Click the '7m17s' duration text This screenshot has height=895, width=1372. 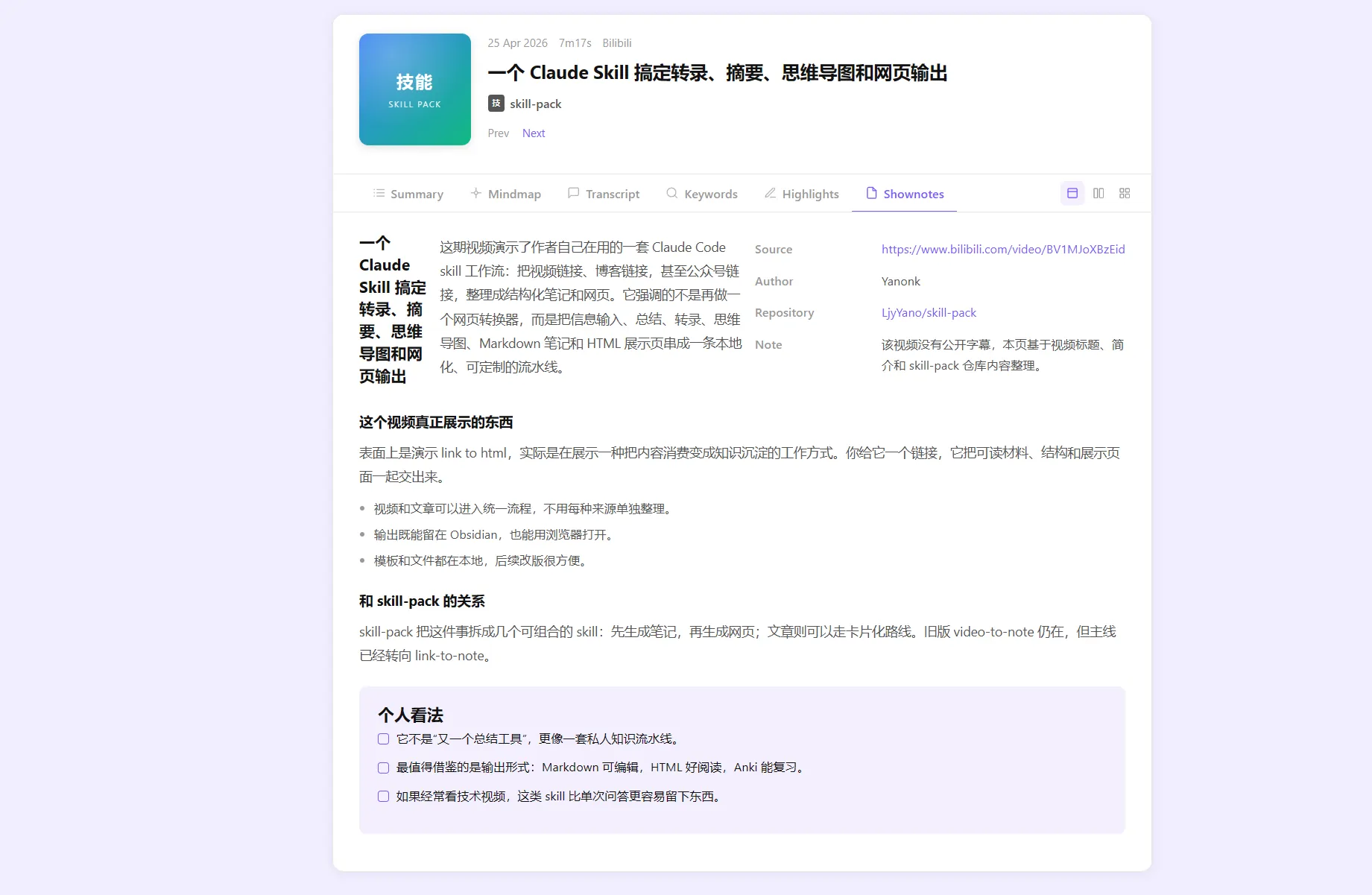click(575, 43)
